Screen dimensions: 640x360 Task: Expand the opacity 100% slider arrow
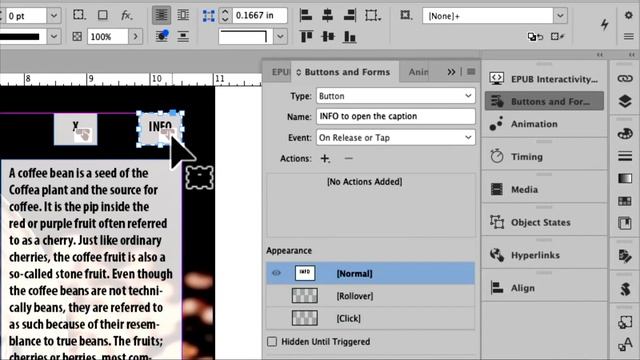pyautogui.click(x=135, y=37)
